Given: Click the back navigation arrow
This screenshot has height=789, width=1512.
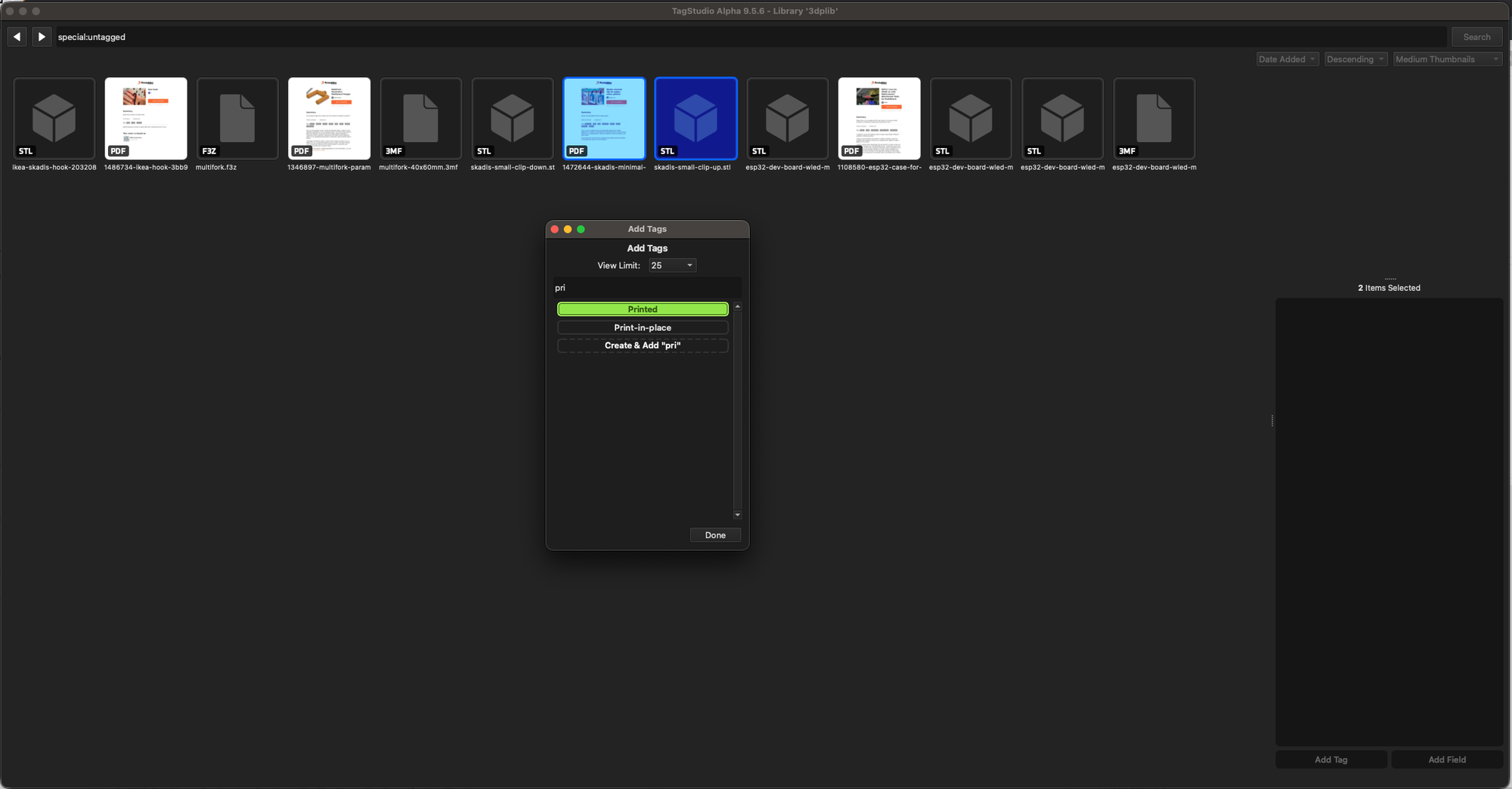Looking at the screenshot, I should tap(17, 36).
